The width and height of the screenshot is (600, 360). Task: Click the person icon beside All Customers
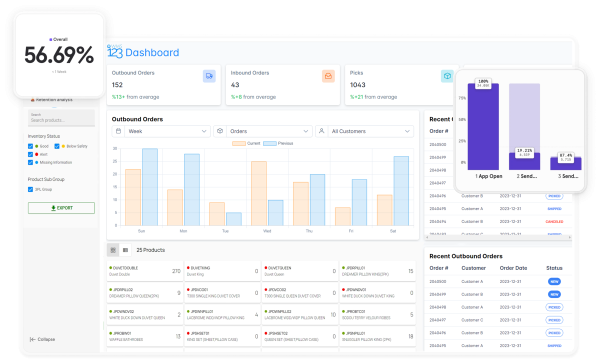(321, 131)
